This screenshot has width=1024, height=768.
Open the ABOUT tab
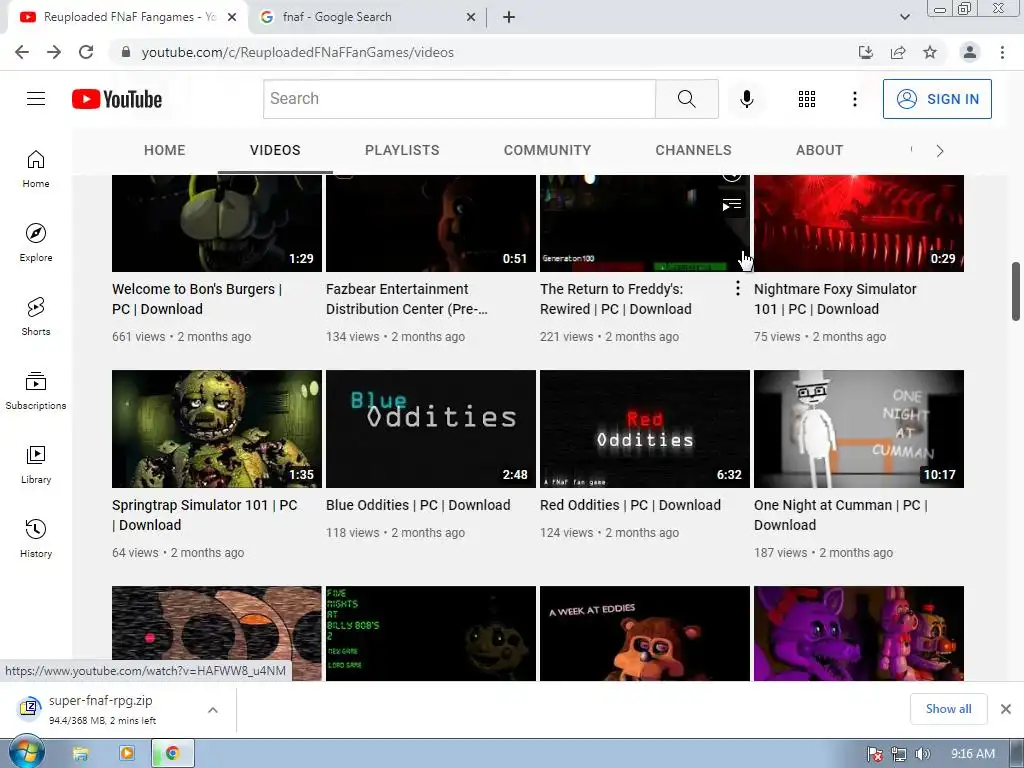pyautogui.click(x=820, y=150)
